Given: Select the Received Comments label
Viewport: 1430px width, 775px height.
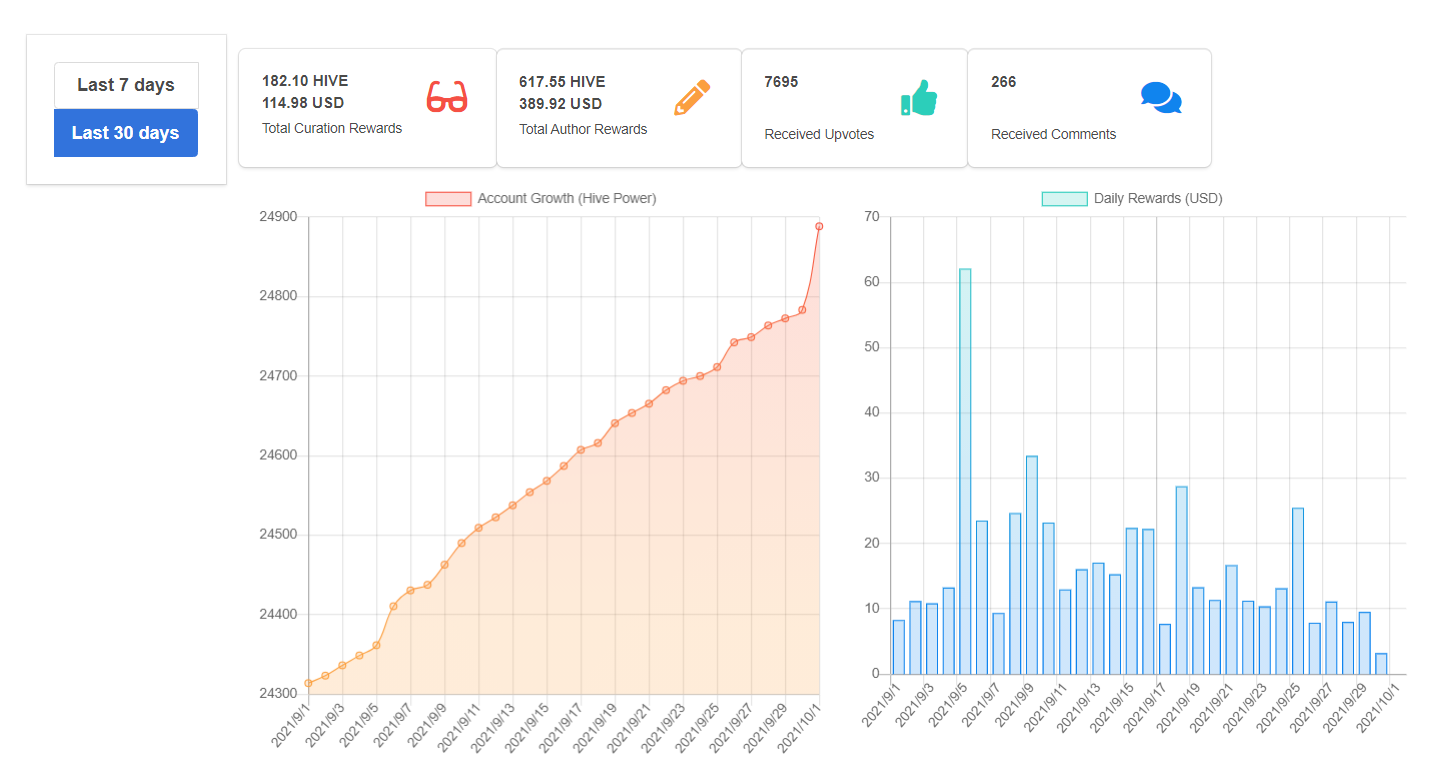Looking at the screenshot, I should point(1054,134).
